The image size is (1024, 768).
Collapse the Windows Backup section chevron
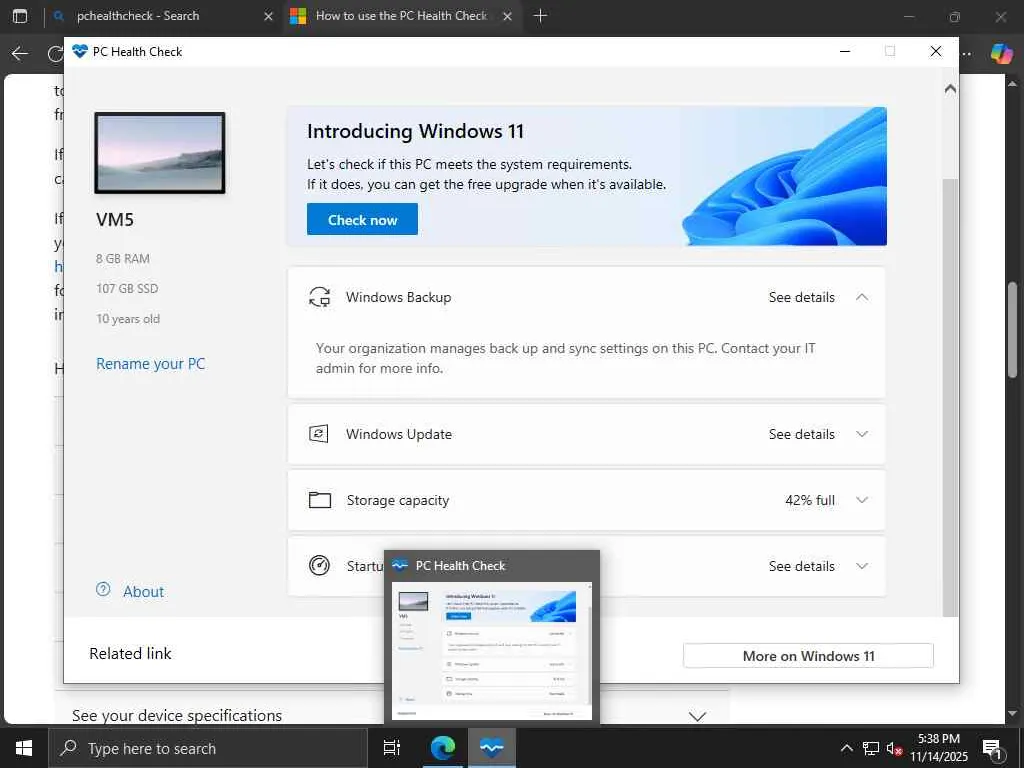point(862,297)
